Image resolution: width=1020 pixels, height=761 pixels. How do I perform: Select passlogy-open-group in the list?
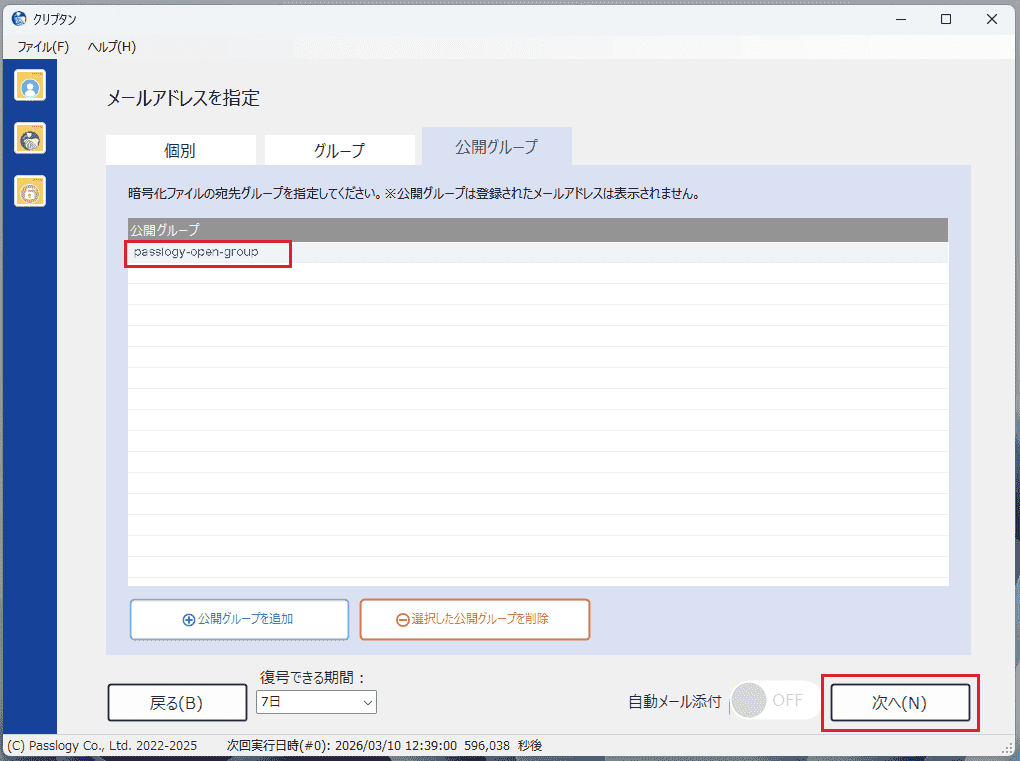[x=197, y=252]
